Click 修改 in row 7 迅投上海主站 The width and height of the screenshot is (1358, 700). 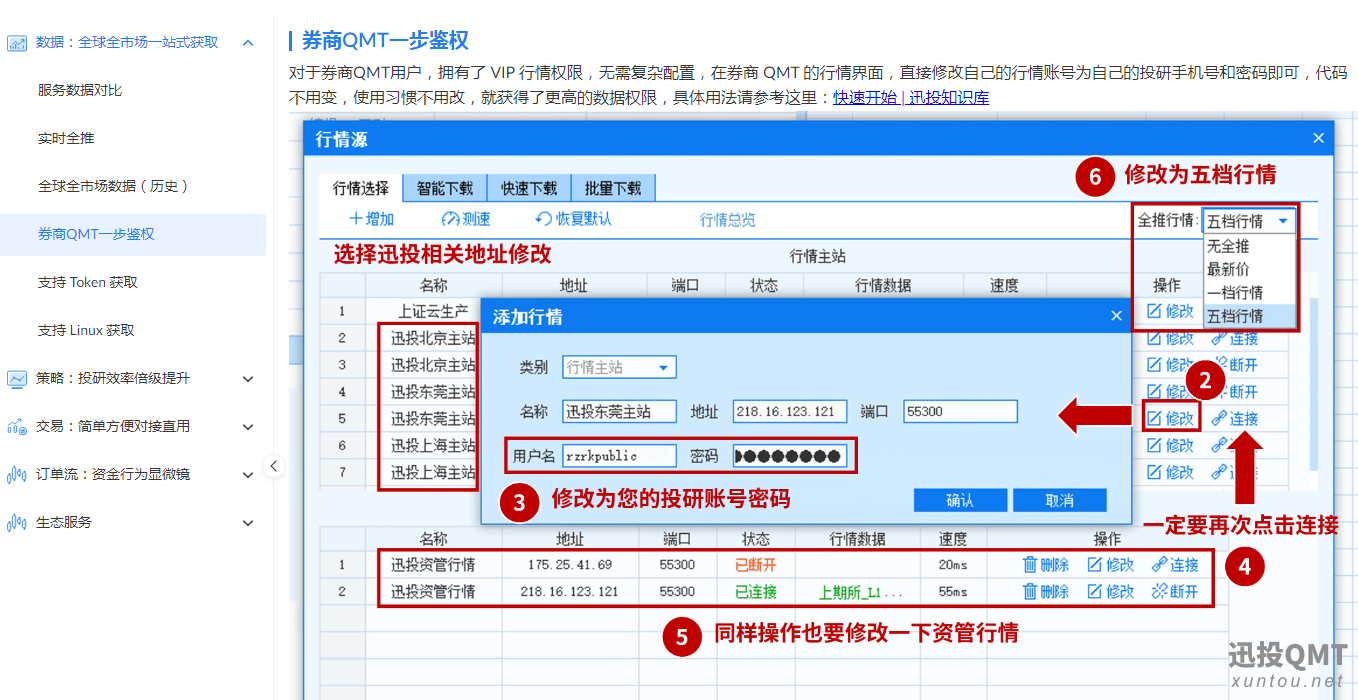click(1170, 472)
